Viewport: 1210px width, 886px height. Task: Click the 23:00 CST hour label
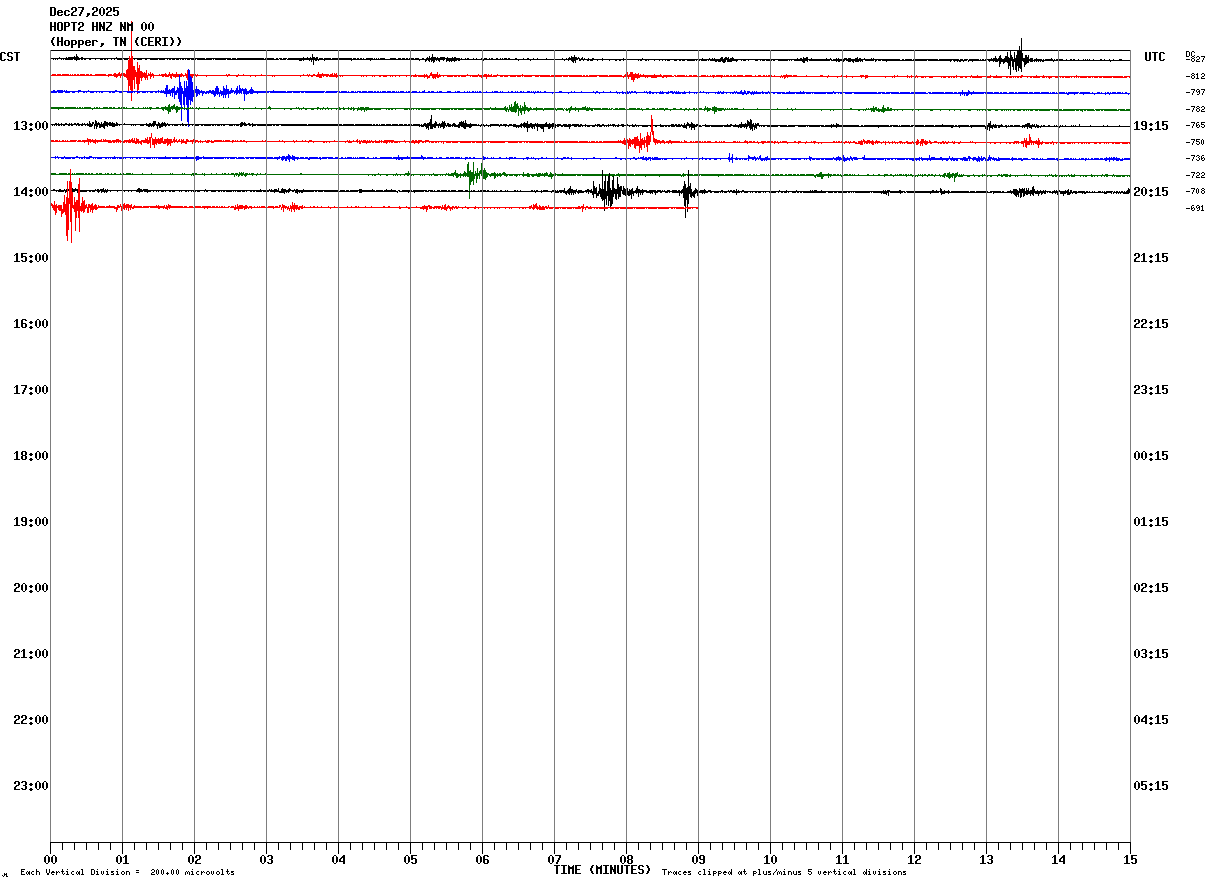point(31,786)
